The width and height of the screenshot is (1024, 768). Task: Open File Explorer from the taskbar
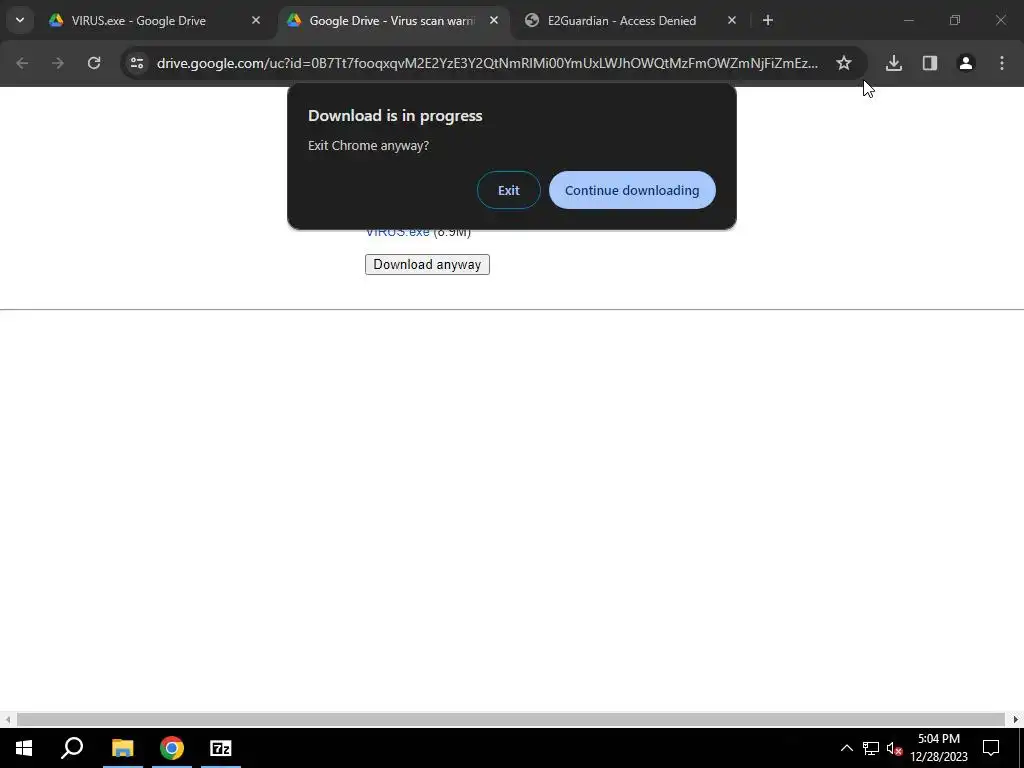click(122, 748)
